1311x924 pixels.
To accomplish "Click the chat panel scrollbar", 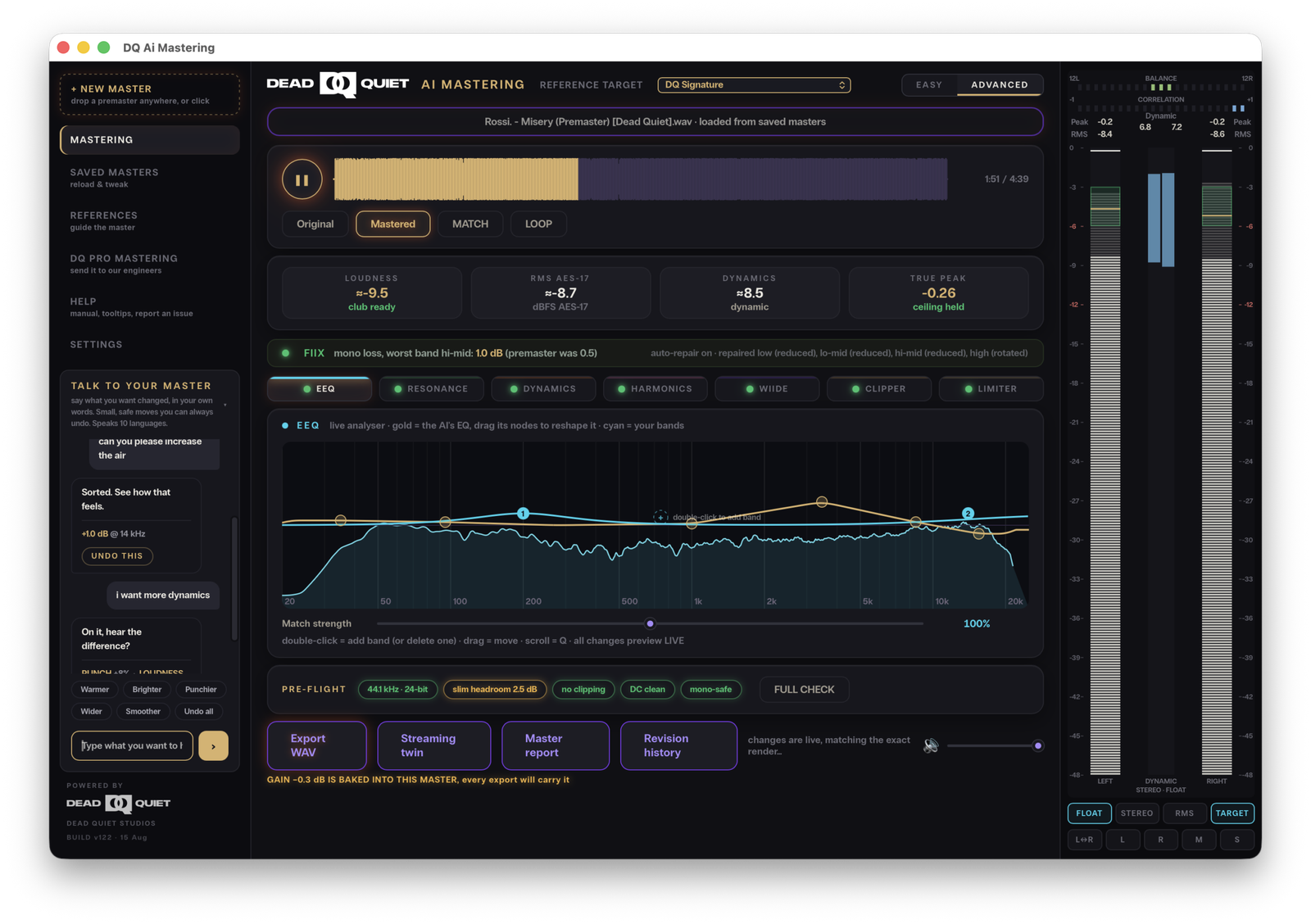I will pos(235,578).
